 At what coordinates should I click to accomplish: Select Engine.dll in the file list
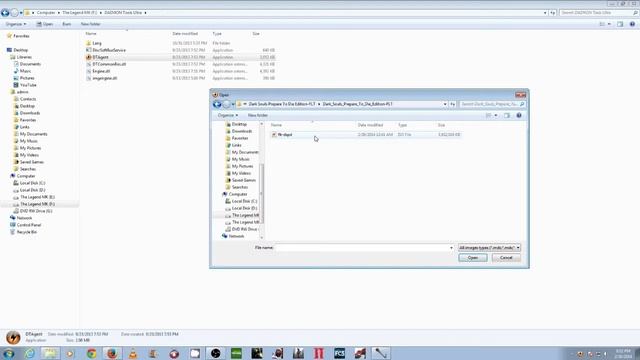tap(101, 71)
